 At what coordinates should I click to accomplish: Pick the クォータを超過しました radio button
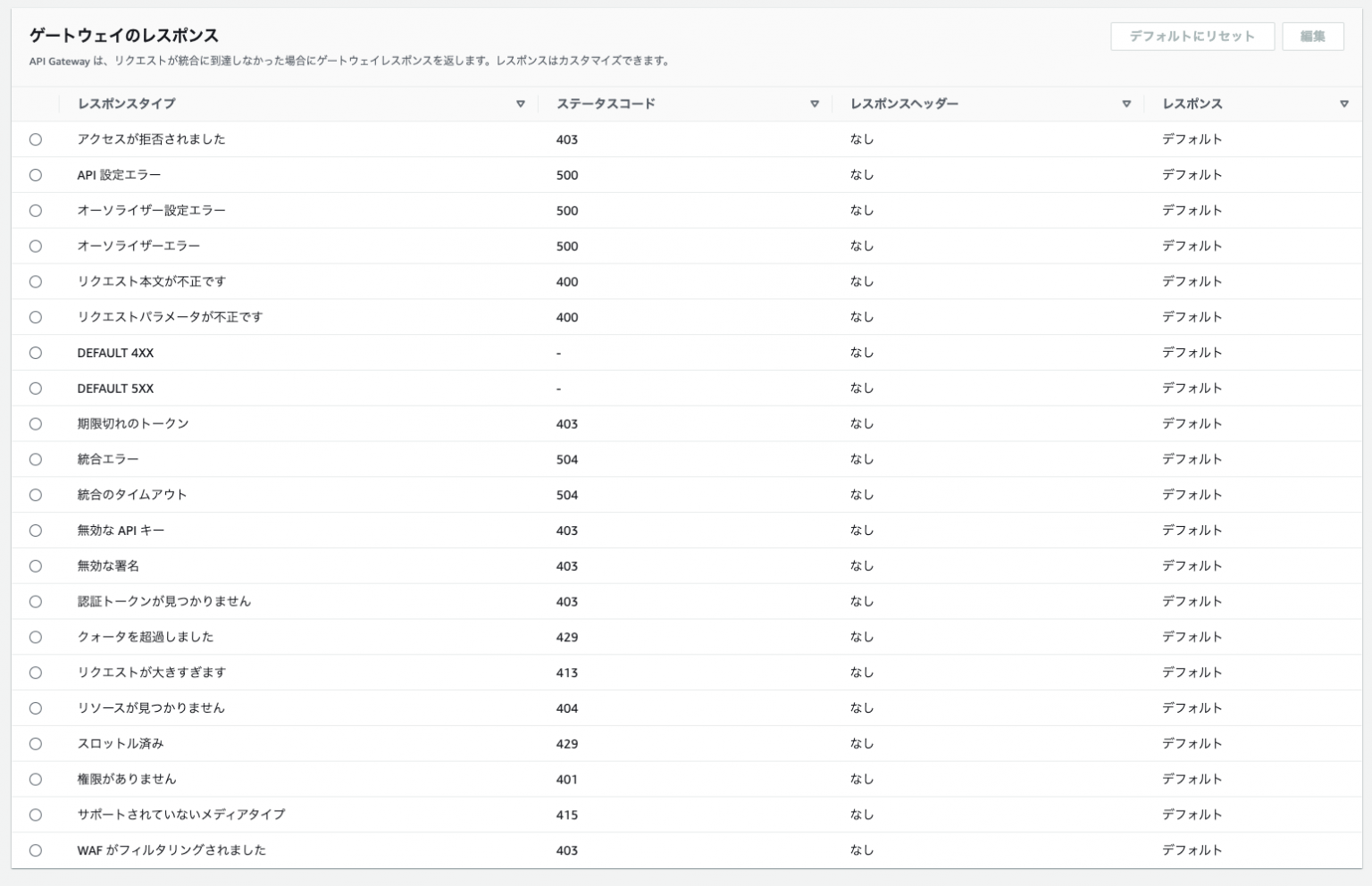click(x=36, y=637)
